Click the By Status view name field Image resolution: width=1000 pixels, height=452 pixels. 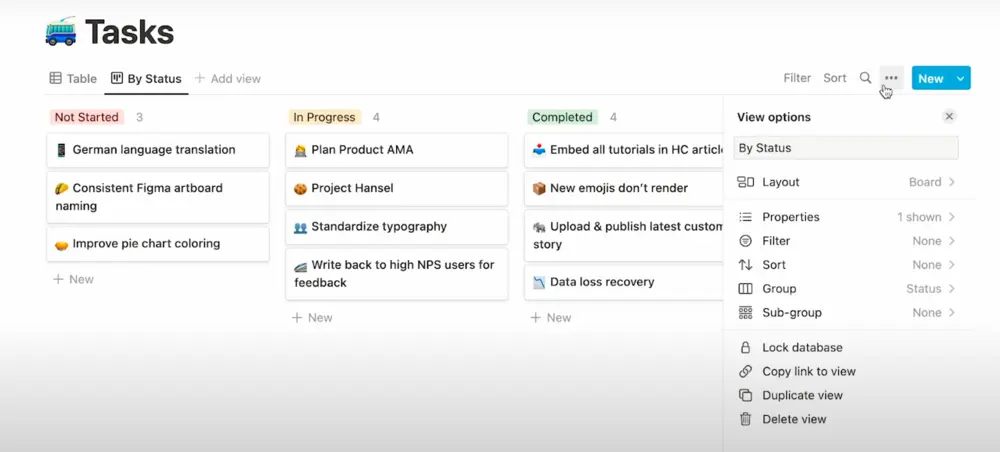tap(846, 148)
